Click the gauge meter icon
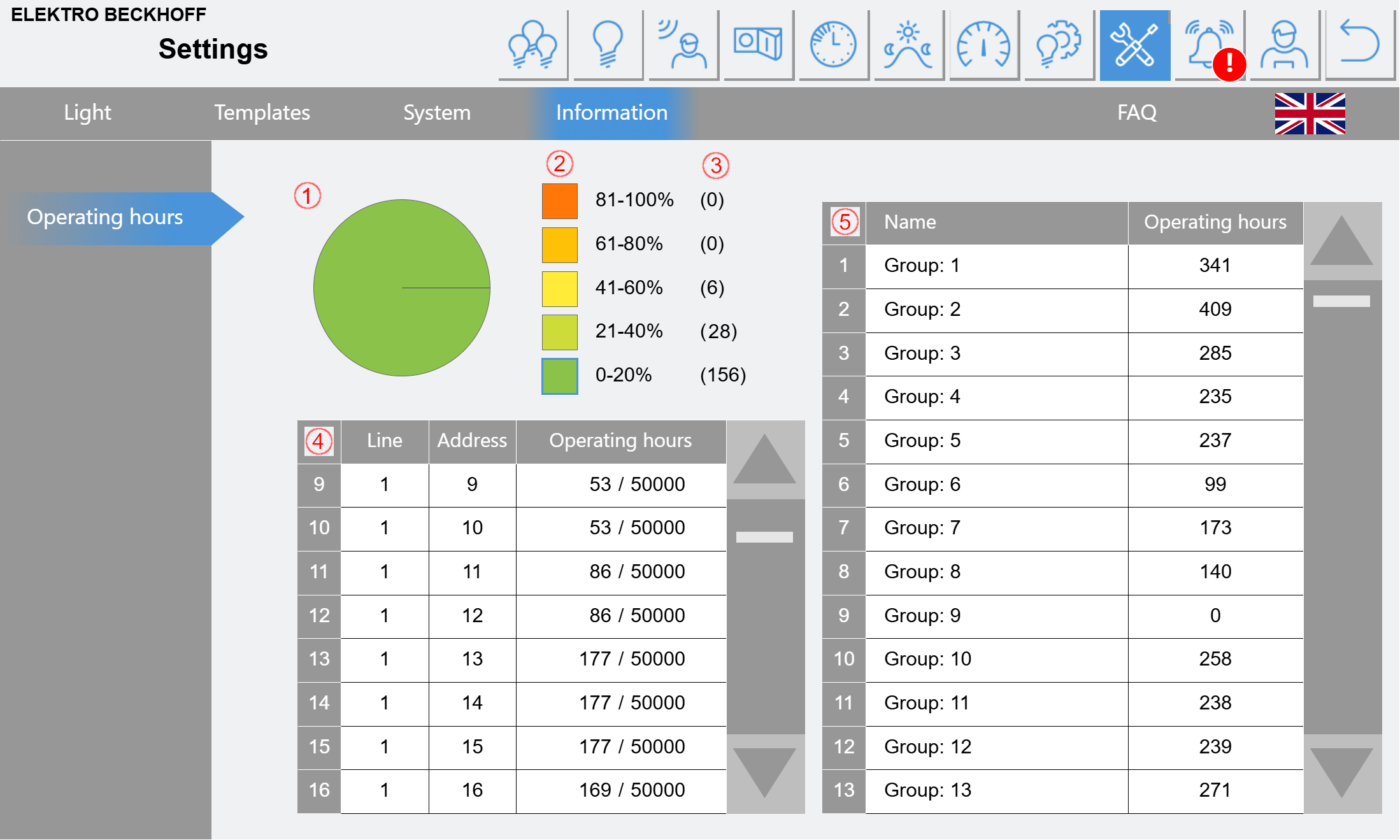Viewport: 1400px width, 840px height. click(984, 45)
